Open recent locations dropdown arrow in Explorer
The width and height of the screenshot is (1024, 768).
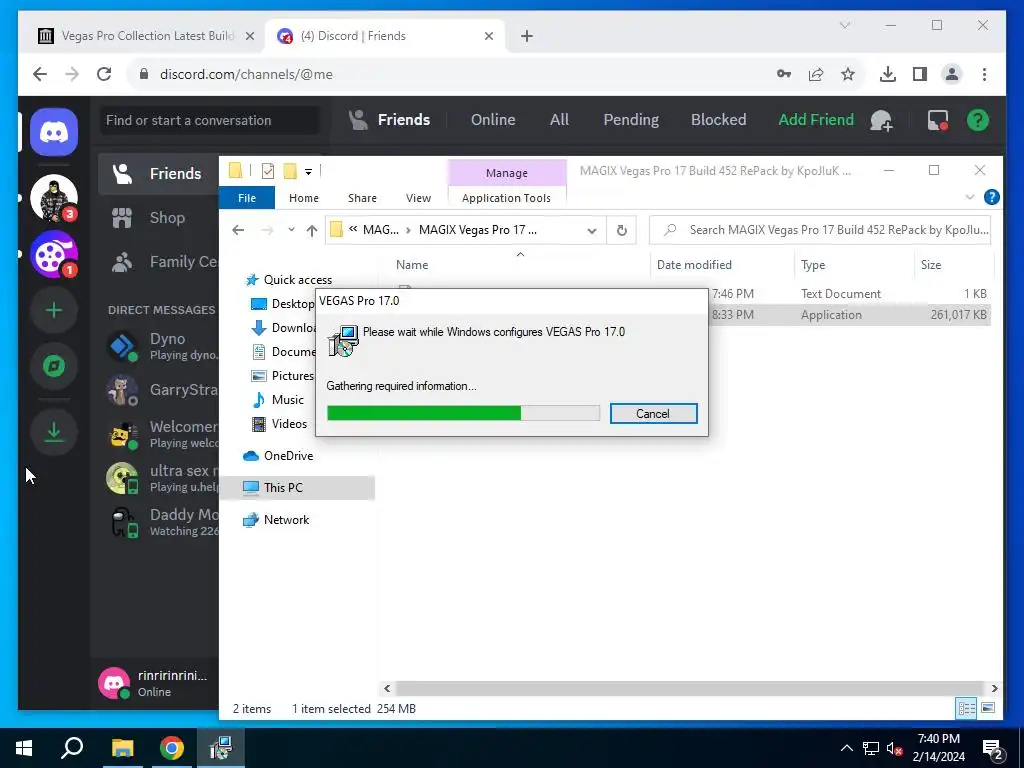click(291, 230)
